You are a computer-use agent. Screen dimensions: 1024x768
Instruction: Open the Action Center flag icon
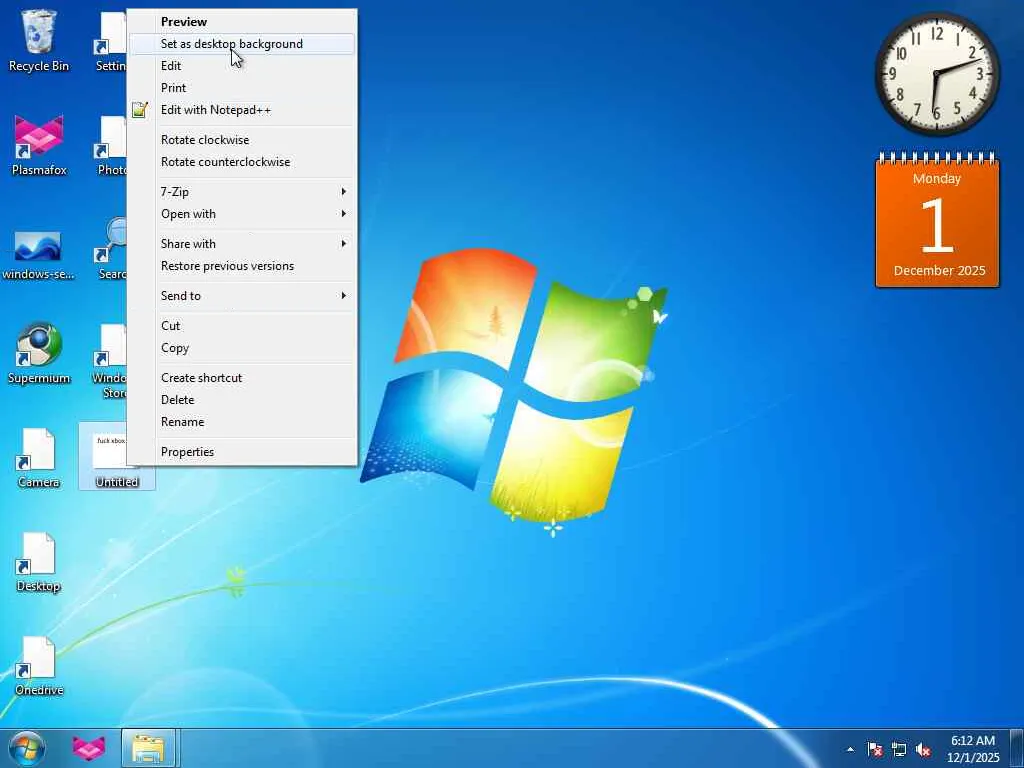coord(874,750)
